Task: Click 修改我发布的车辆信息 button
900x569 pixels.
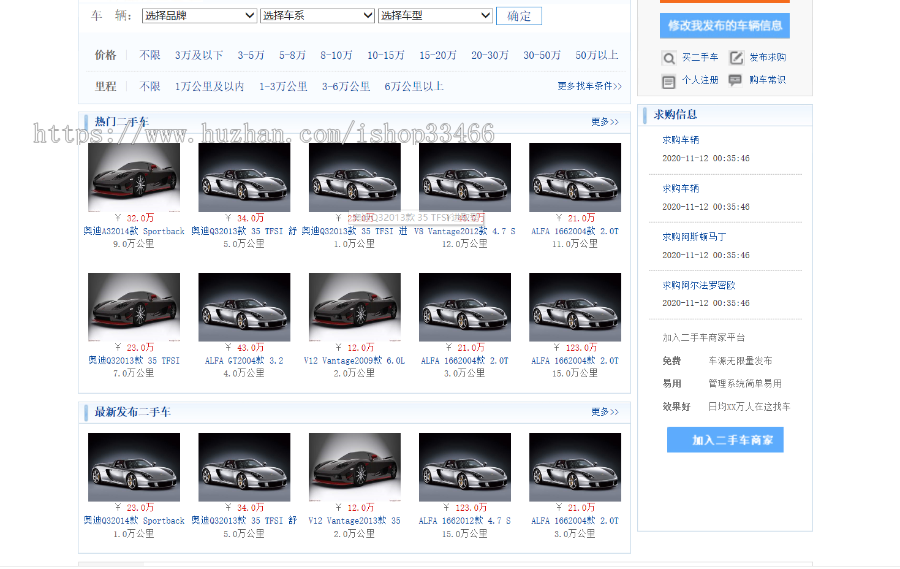Action: (724, 25)
